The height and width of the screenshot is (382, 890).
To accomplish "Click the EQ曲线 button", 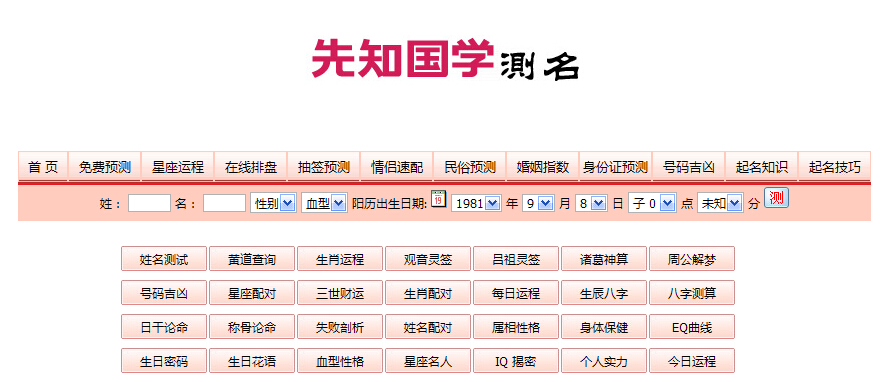I will tap(692, 327).
